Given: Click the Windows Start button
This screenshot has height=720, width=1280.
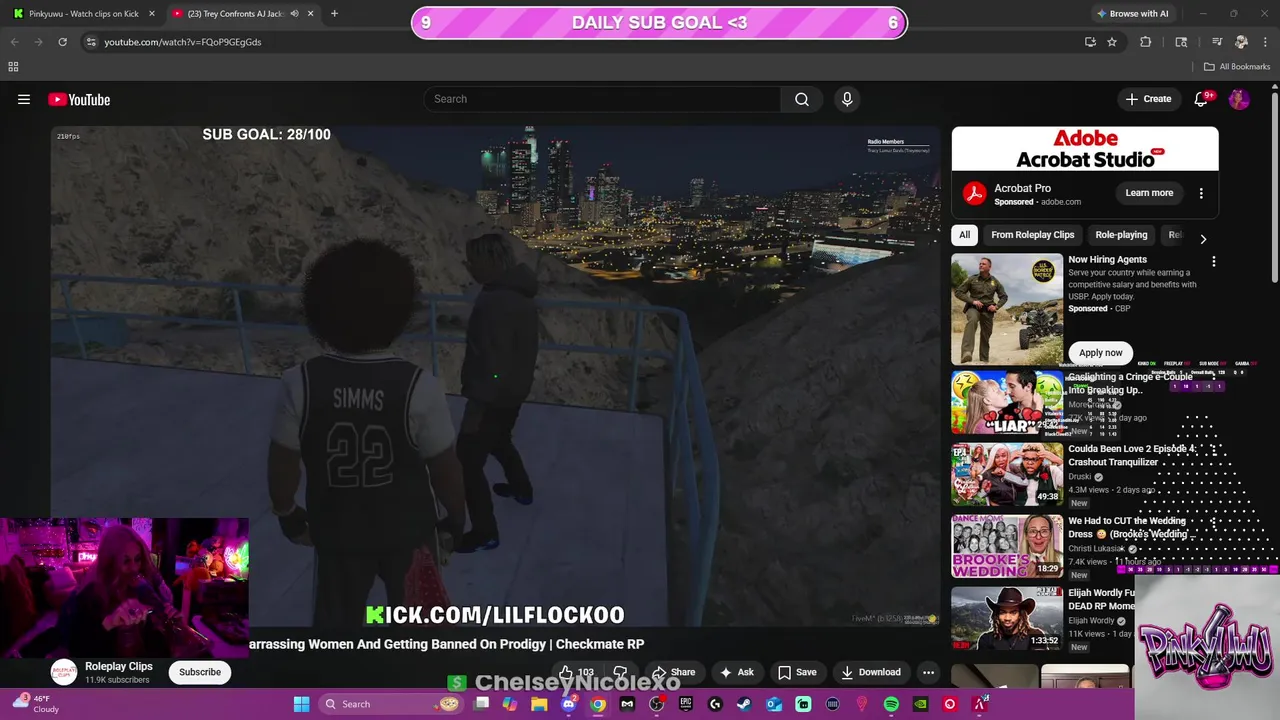Looking at the screenshot, I should pos(301,704).
